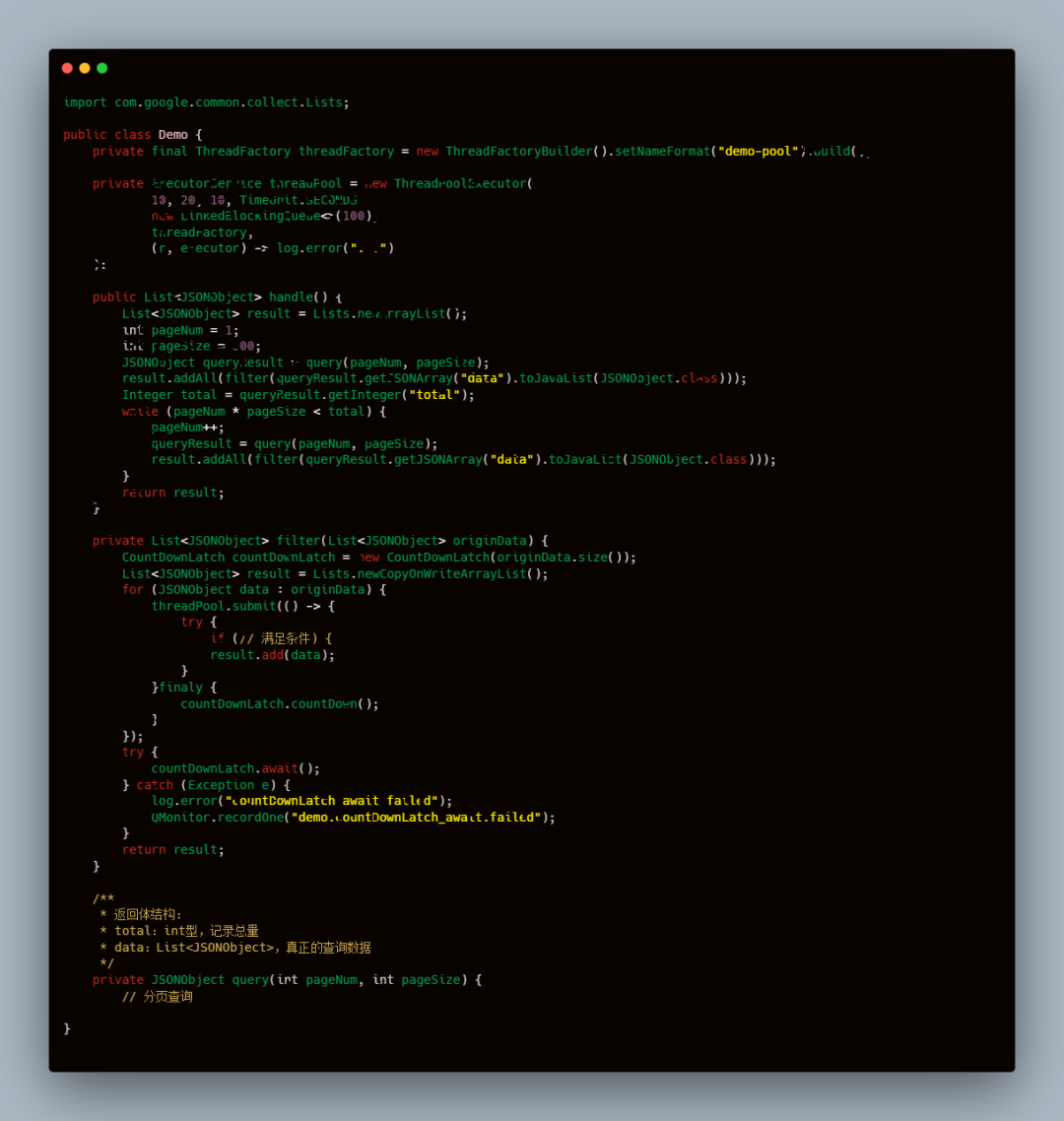Screen dimensions: 1064x1121
Task: Click '10, 20, 10, TimeUnit.SECONDS' line
Action: coord(254,200)
